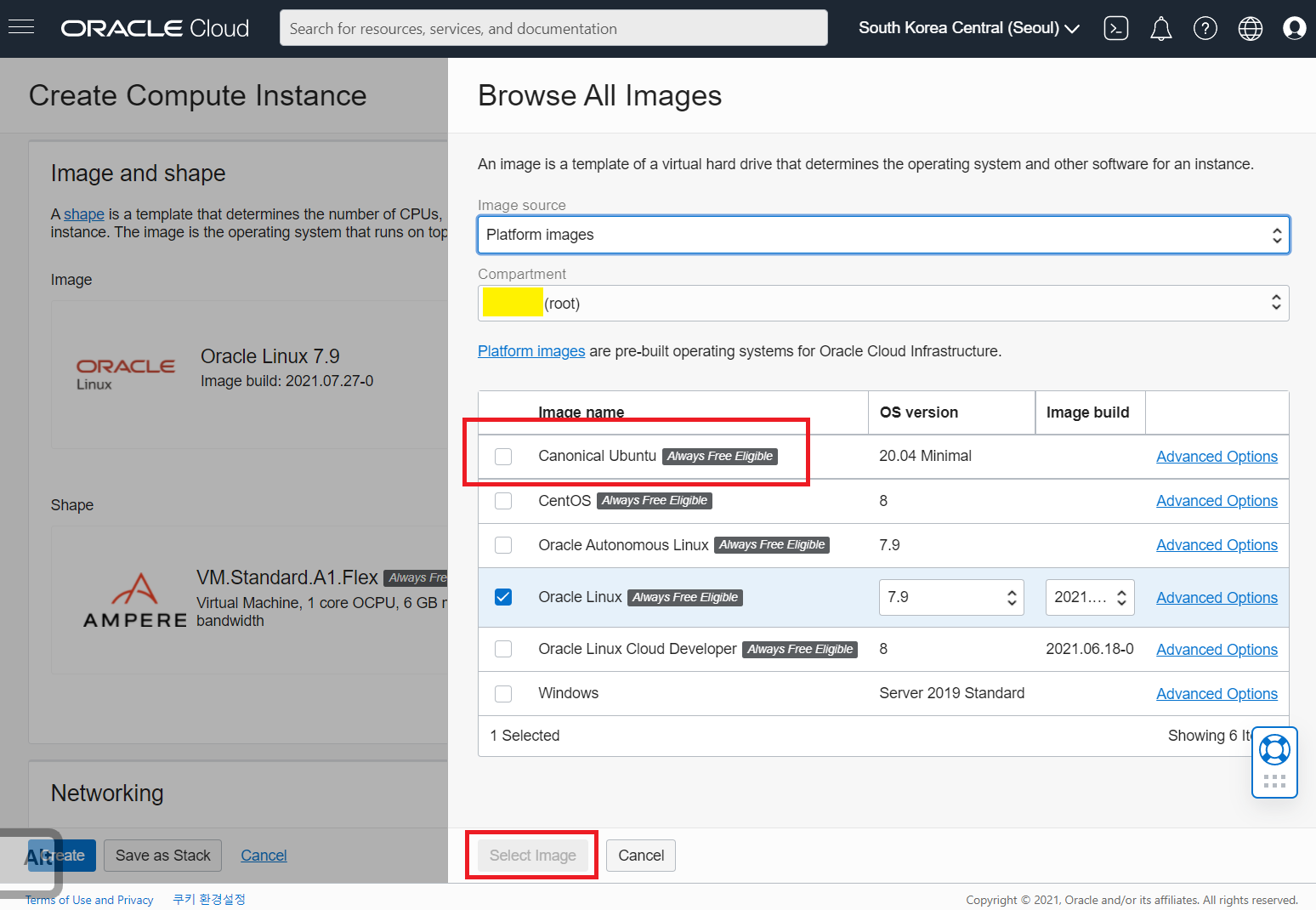Cancel the Browse All Images panel
The height and width of the screenshot is (910, 1316).
tap(641, 856)
